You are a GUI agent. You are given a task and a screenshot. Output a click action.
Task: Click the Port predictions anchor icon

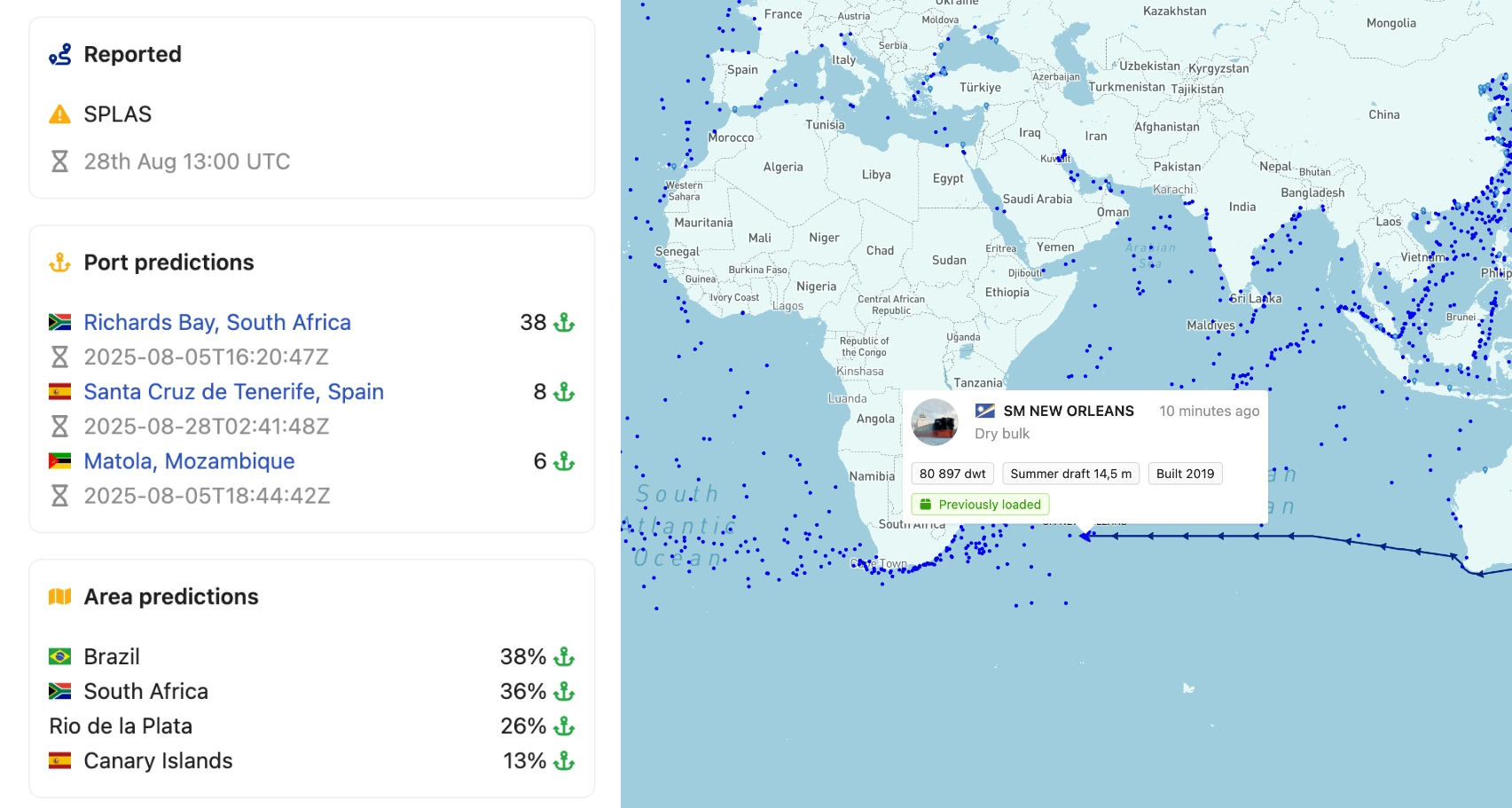click(x=59, y=263)
